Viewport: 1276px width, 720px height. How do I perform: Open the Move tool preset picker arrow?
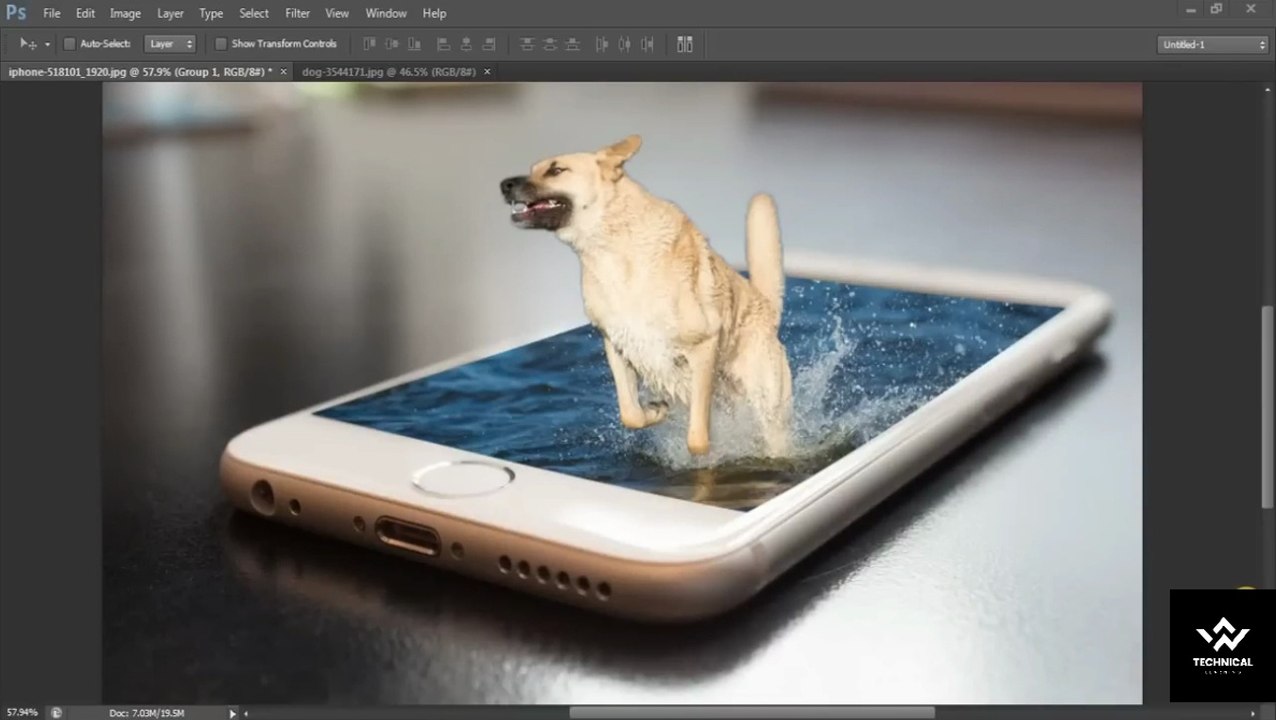[x=47, y=45]
